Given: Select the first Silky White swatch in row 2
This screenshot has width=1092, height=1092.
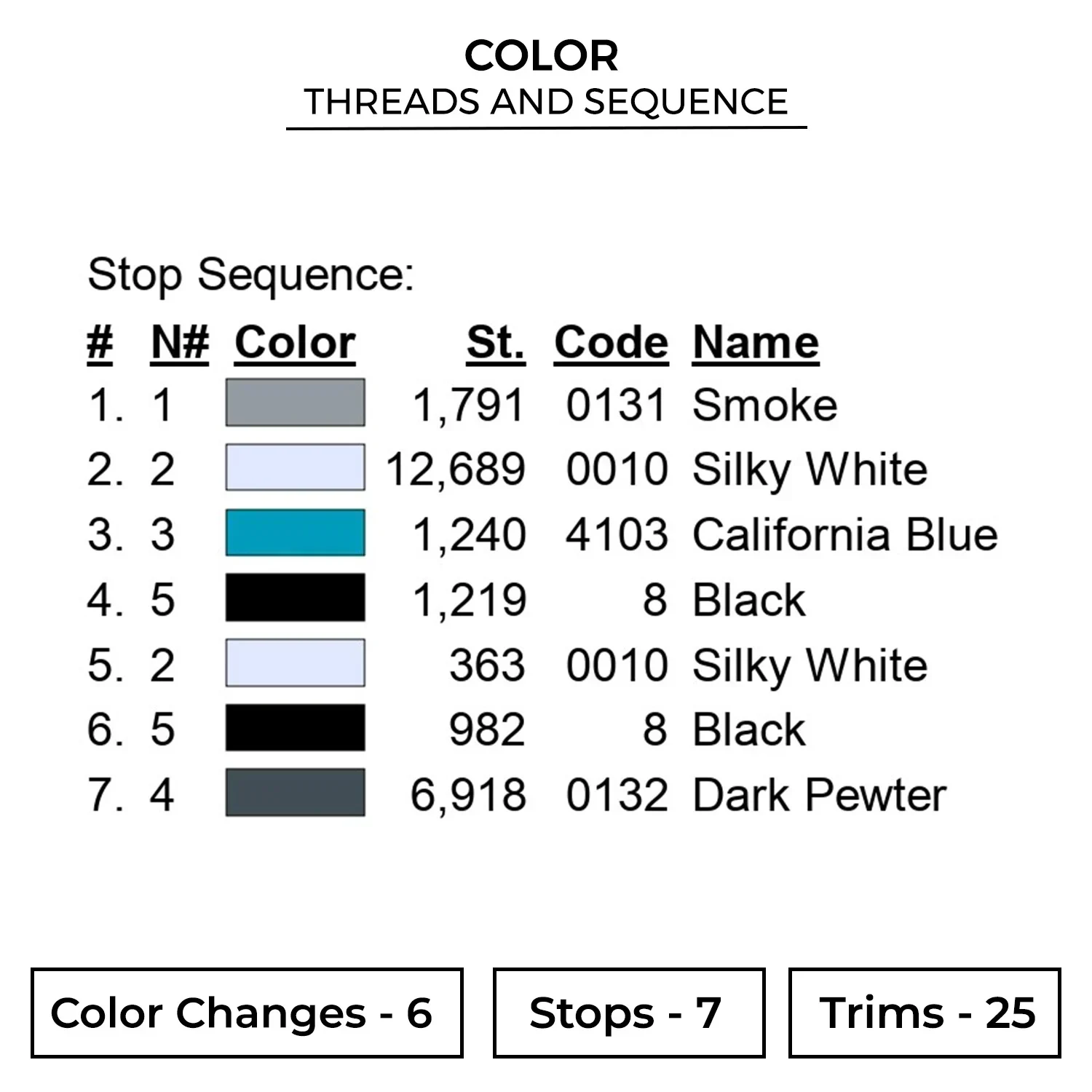Looking at the screenshot, I should [295, 467].
